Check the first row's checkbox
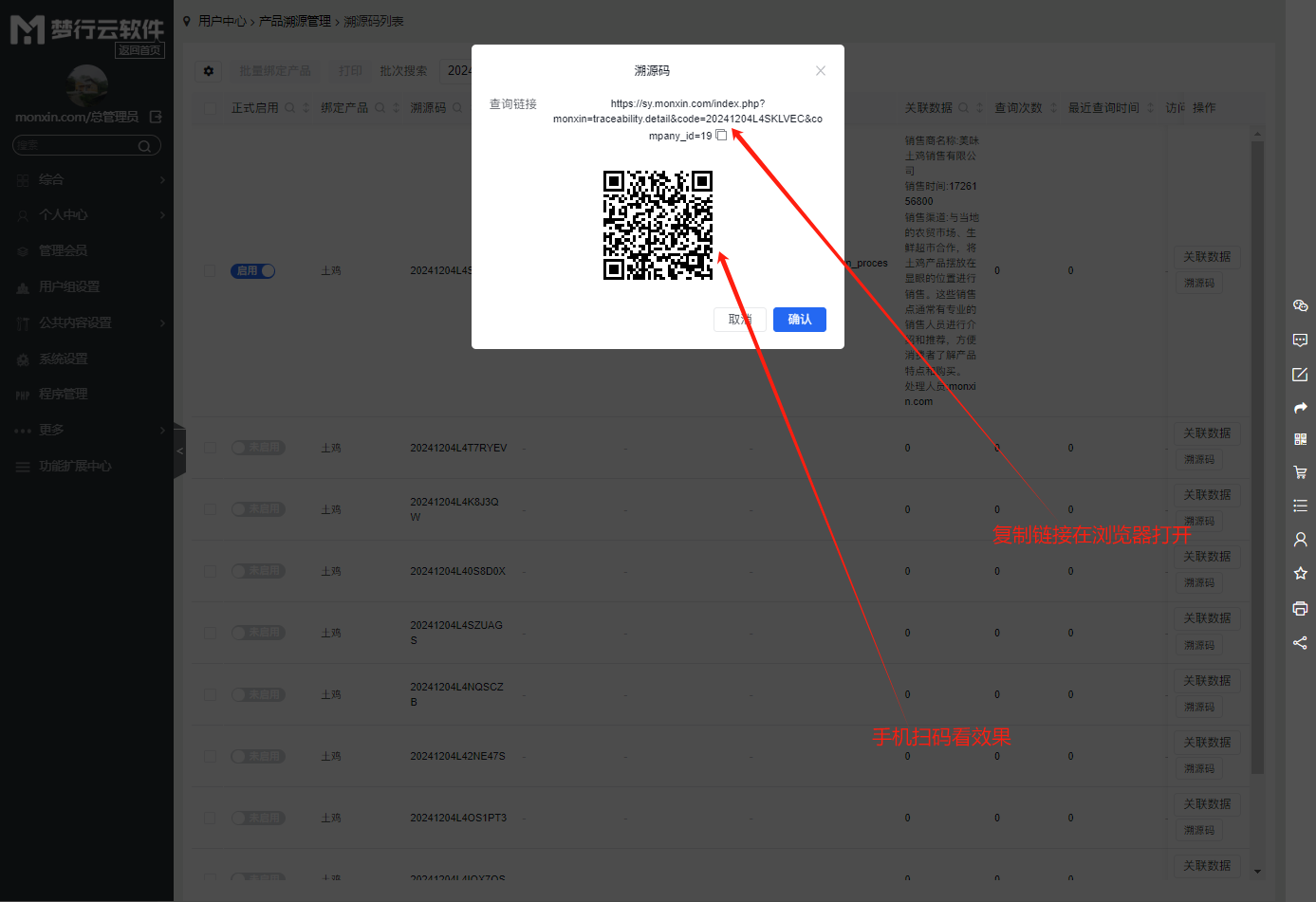The height and width of the screenshot is (902, 1316). pos(210,271)
